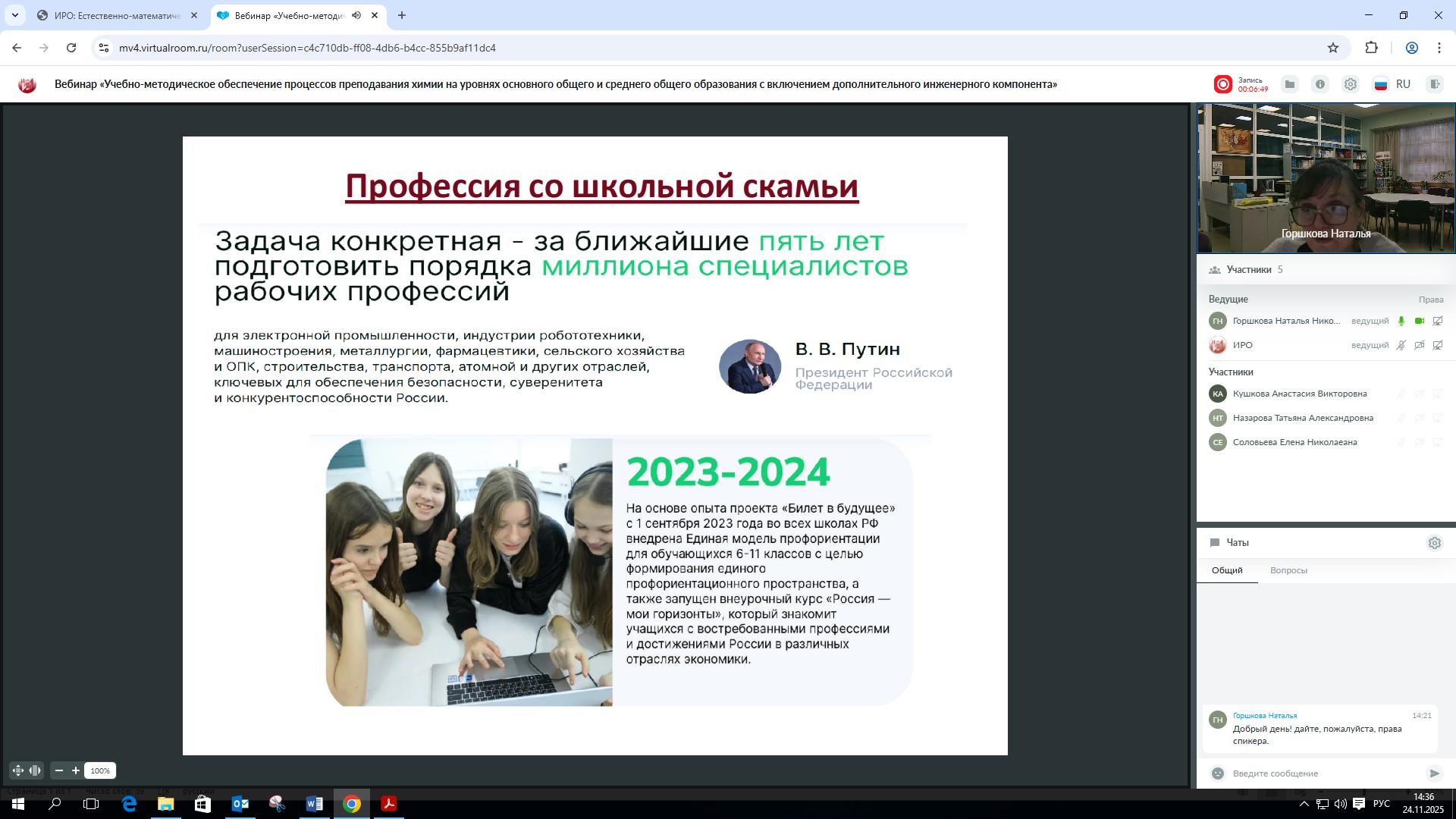Open chat settings gear in Чаты panel
Image resolution: width=1456 pixels, height=819 pixels.
[x=1434, y=543]
